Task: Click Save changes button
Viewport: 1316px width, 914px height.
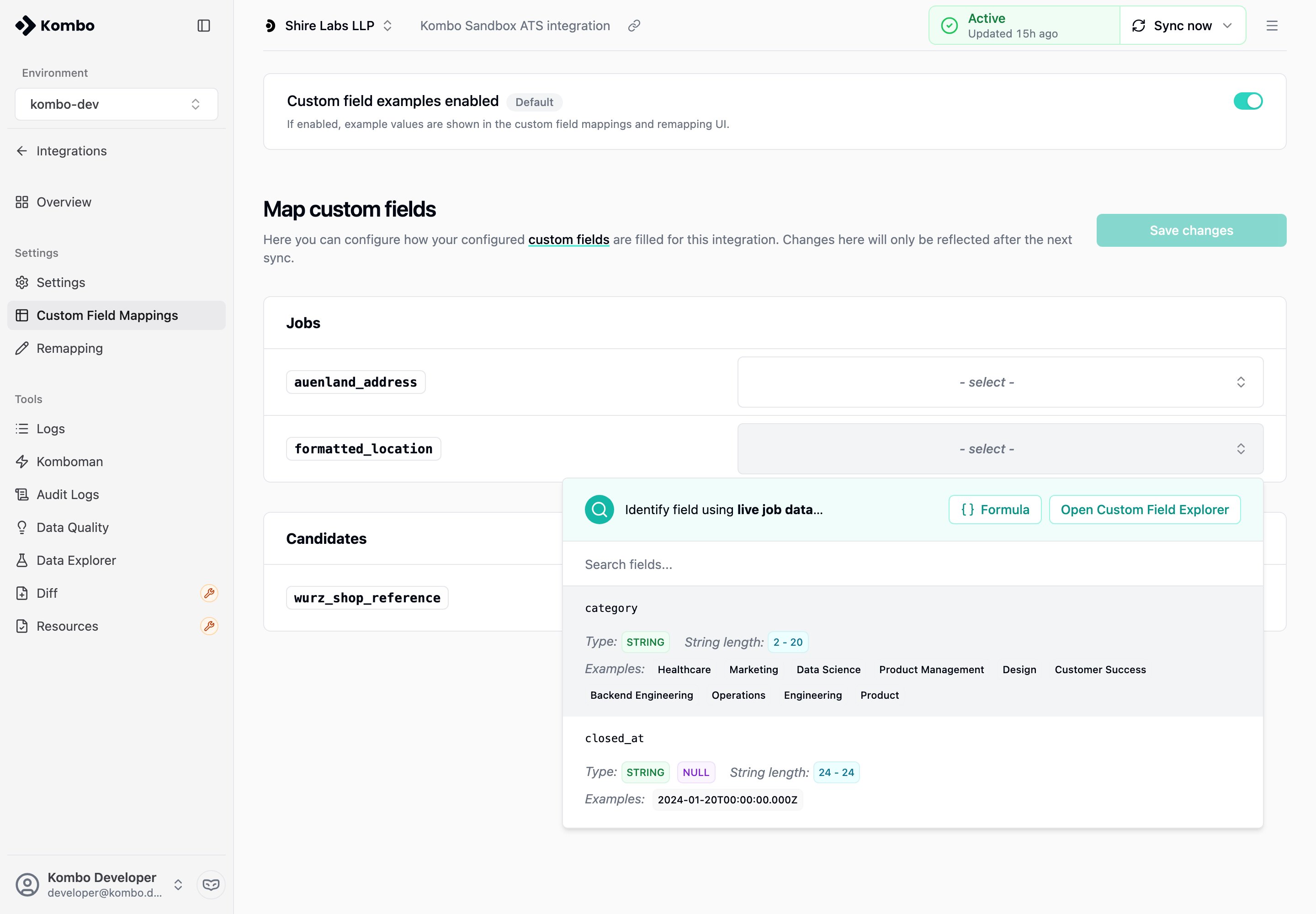Action: 1191,230
